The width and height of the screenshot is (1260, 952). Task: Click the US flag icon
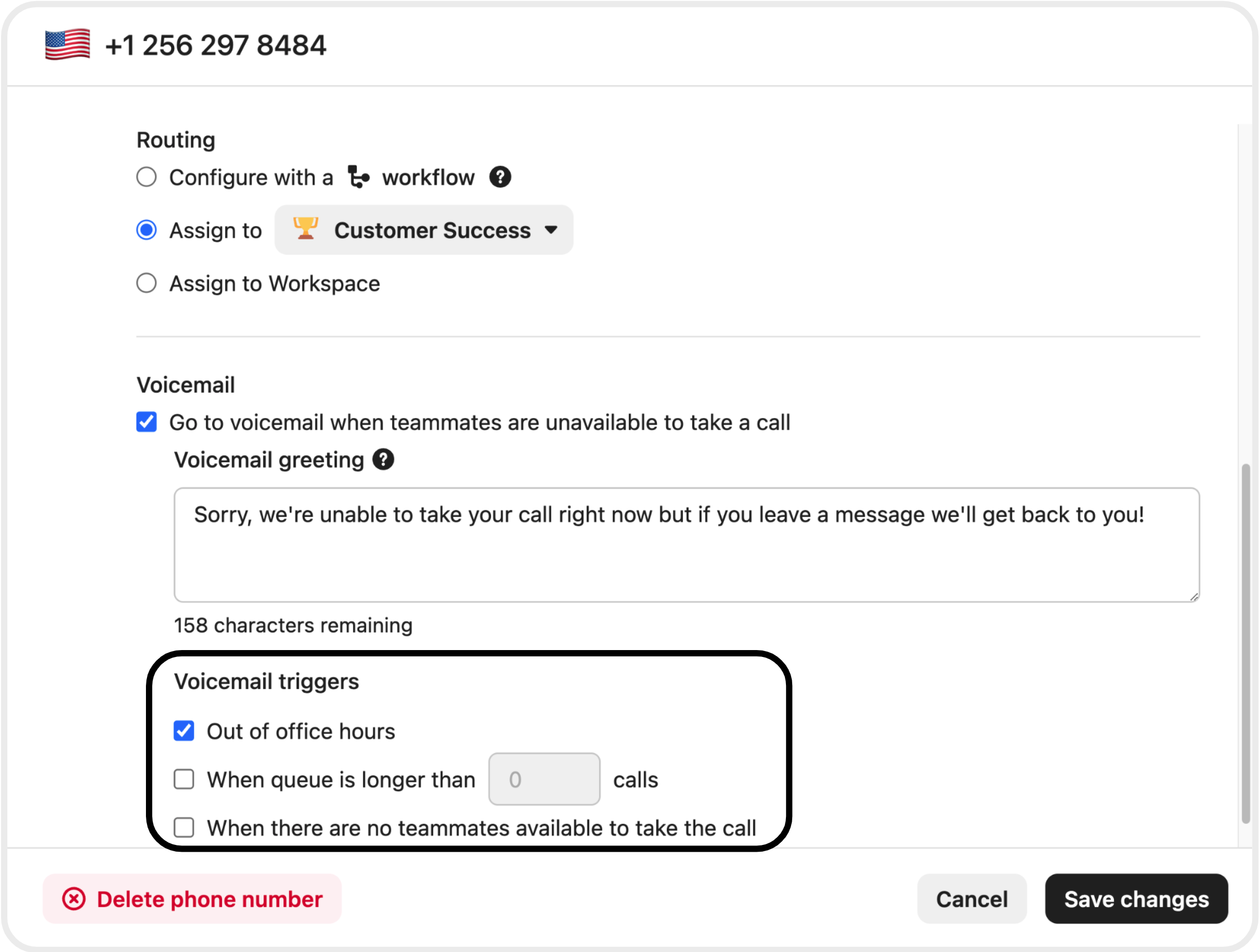click(x=67, y=45)
